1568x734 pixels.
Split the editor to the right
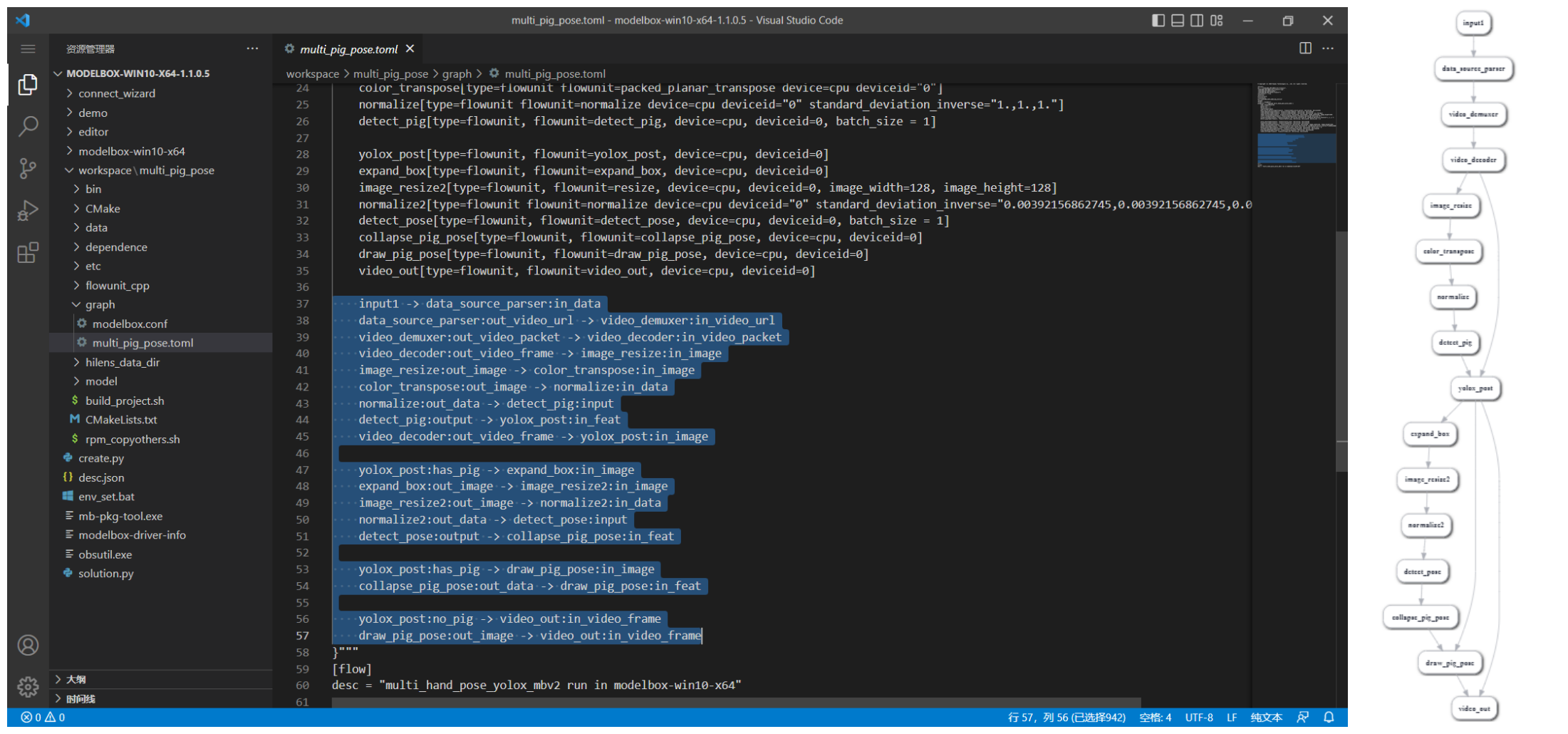click(x=1305, y=48)
